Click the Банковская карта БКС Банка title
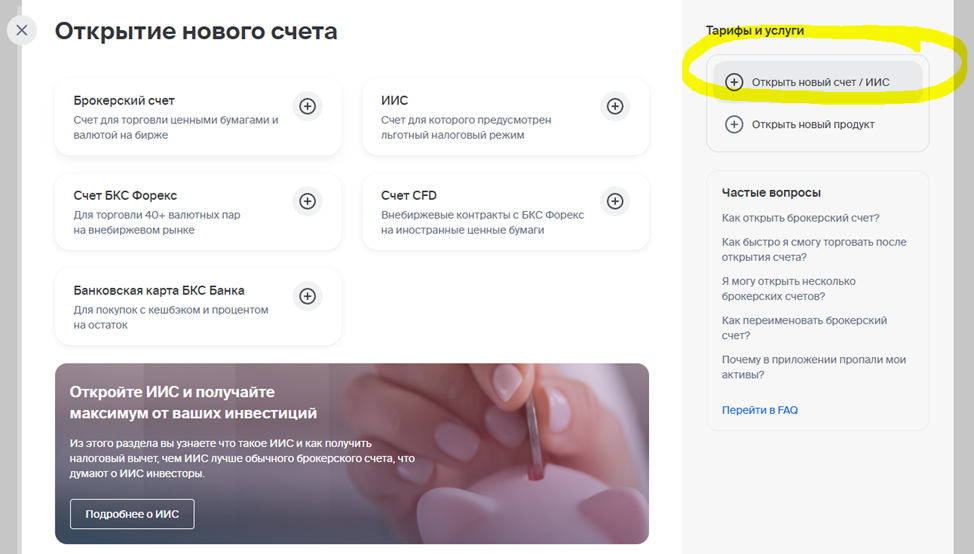The height and width of the screenshot is (554, 974). coord(159,291)
